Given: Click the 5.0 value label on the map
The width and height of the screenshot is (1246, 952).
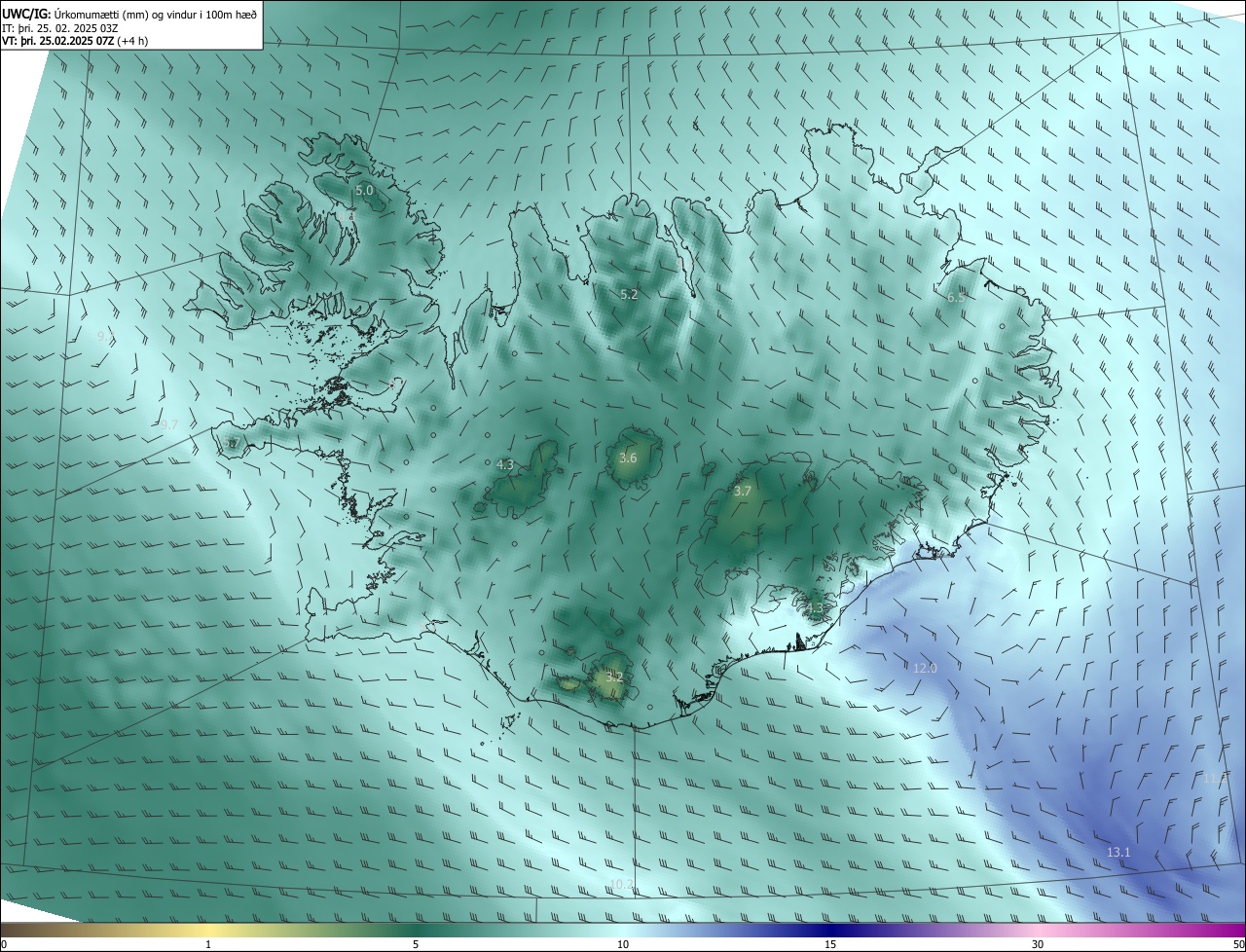Looking at the screenshot, I should click(x=364, y=191).
